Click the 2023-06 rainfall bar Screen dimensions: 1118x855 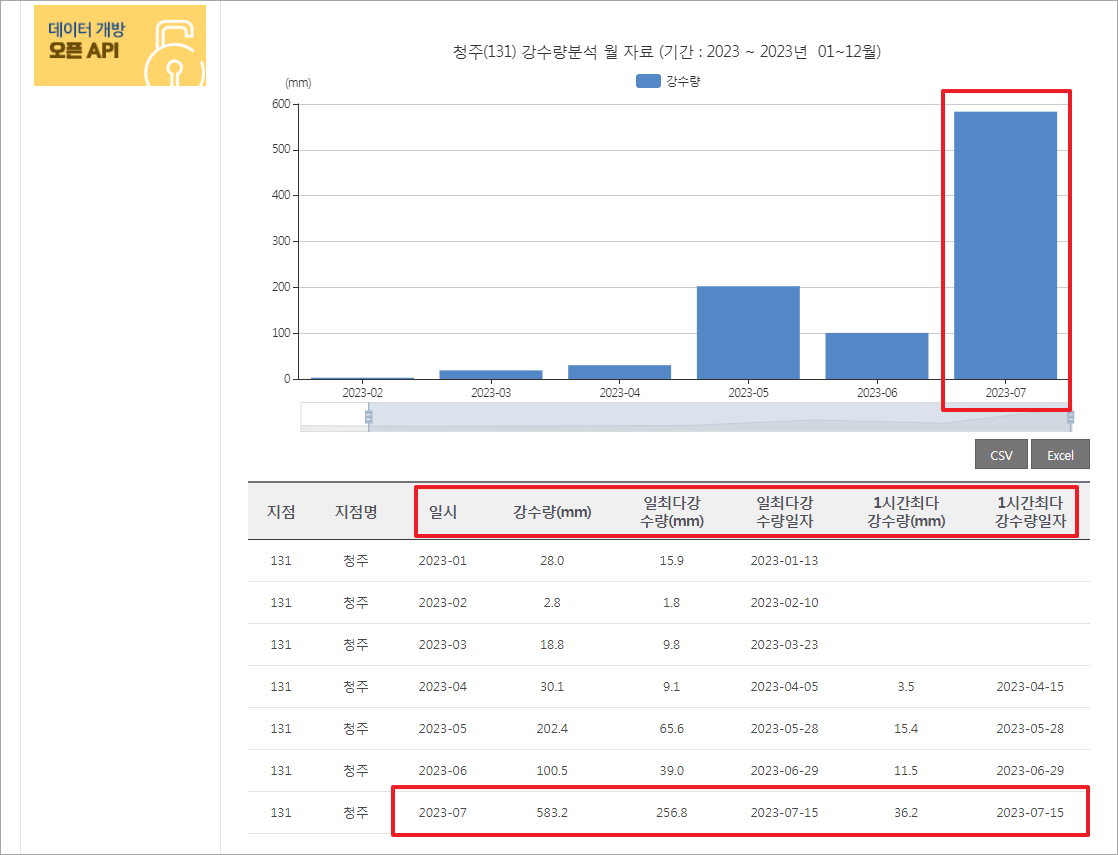[877, 354]
